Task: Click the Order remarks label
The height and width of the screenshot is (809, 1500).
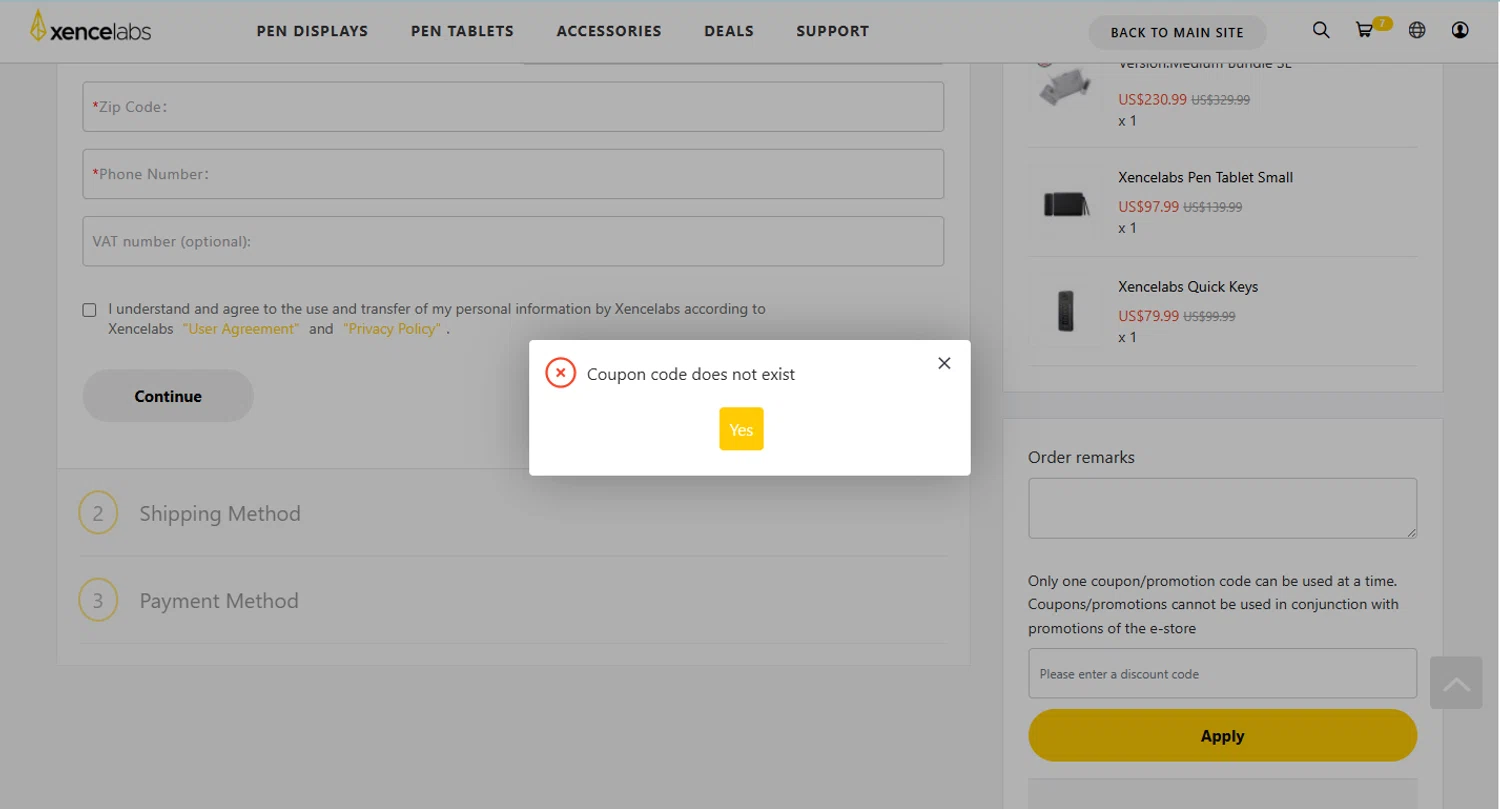Action: 1081,457
